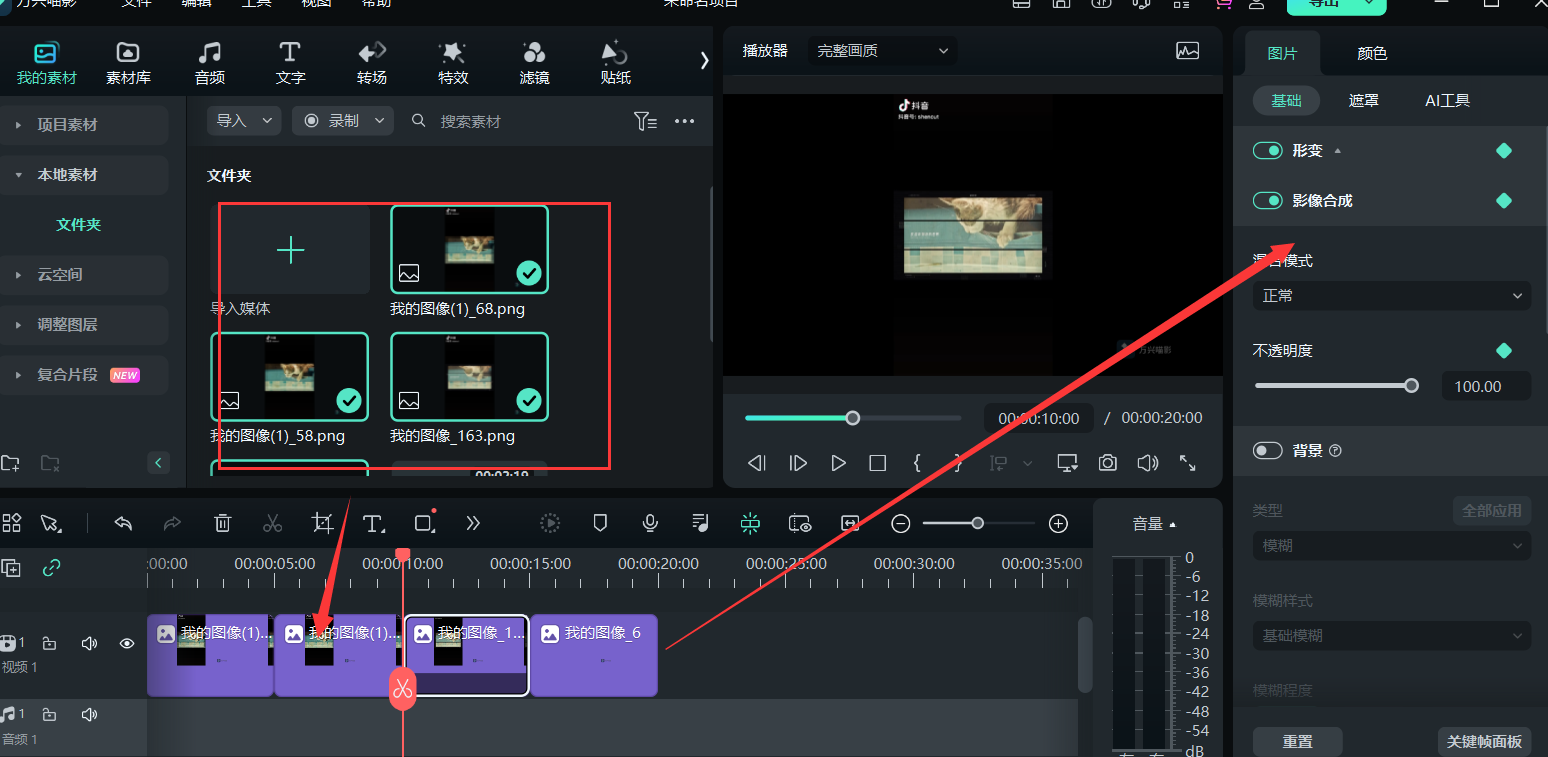Select the scissors split tool in timeline toolbar
Viewport: 1548px width, 757px height.
(x=272, y=523)
